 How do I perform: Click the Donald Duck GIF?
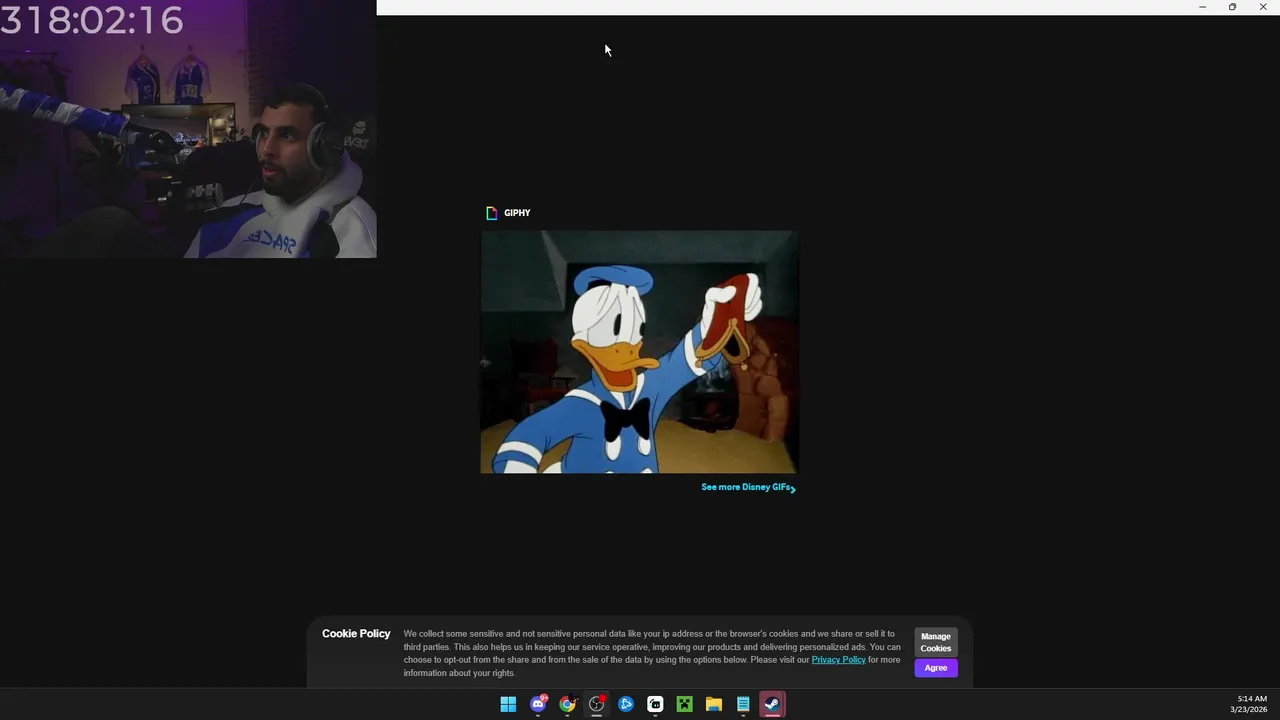click(x=639, y=352)
